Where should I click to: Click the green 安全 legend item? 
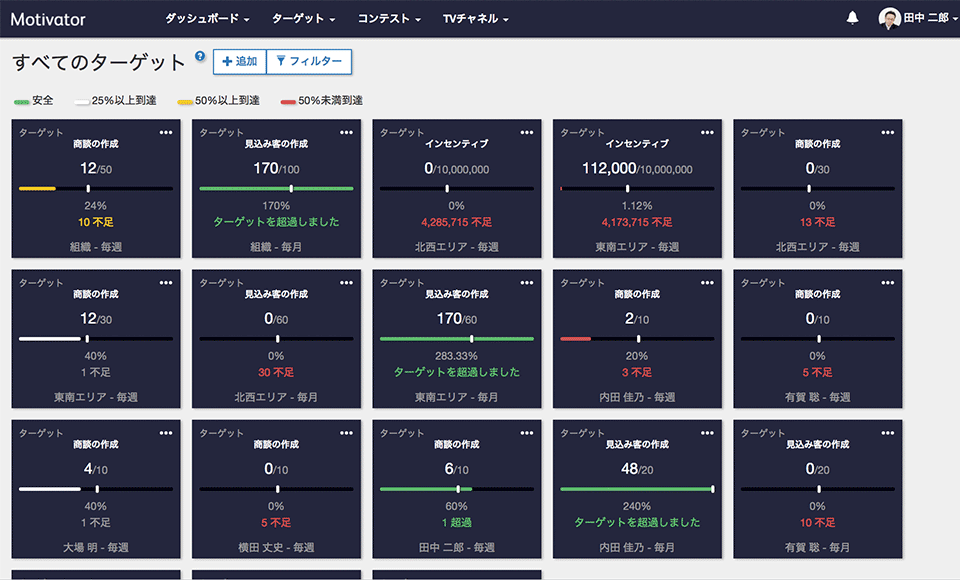point(34,100)
